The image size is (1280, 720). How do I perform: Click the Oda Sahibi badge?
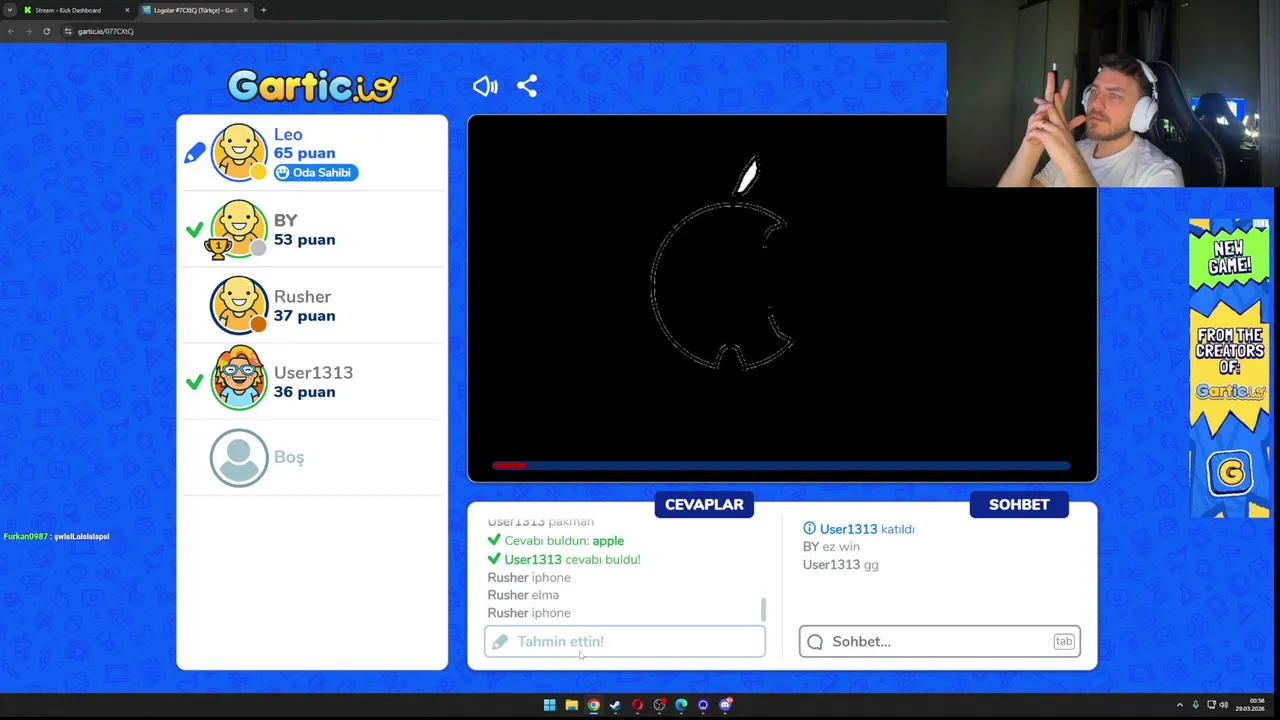pyautogui.click(x=316, y=172)
